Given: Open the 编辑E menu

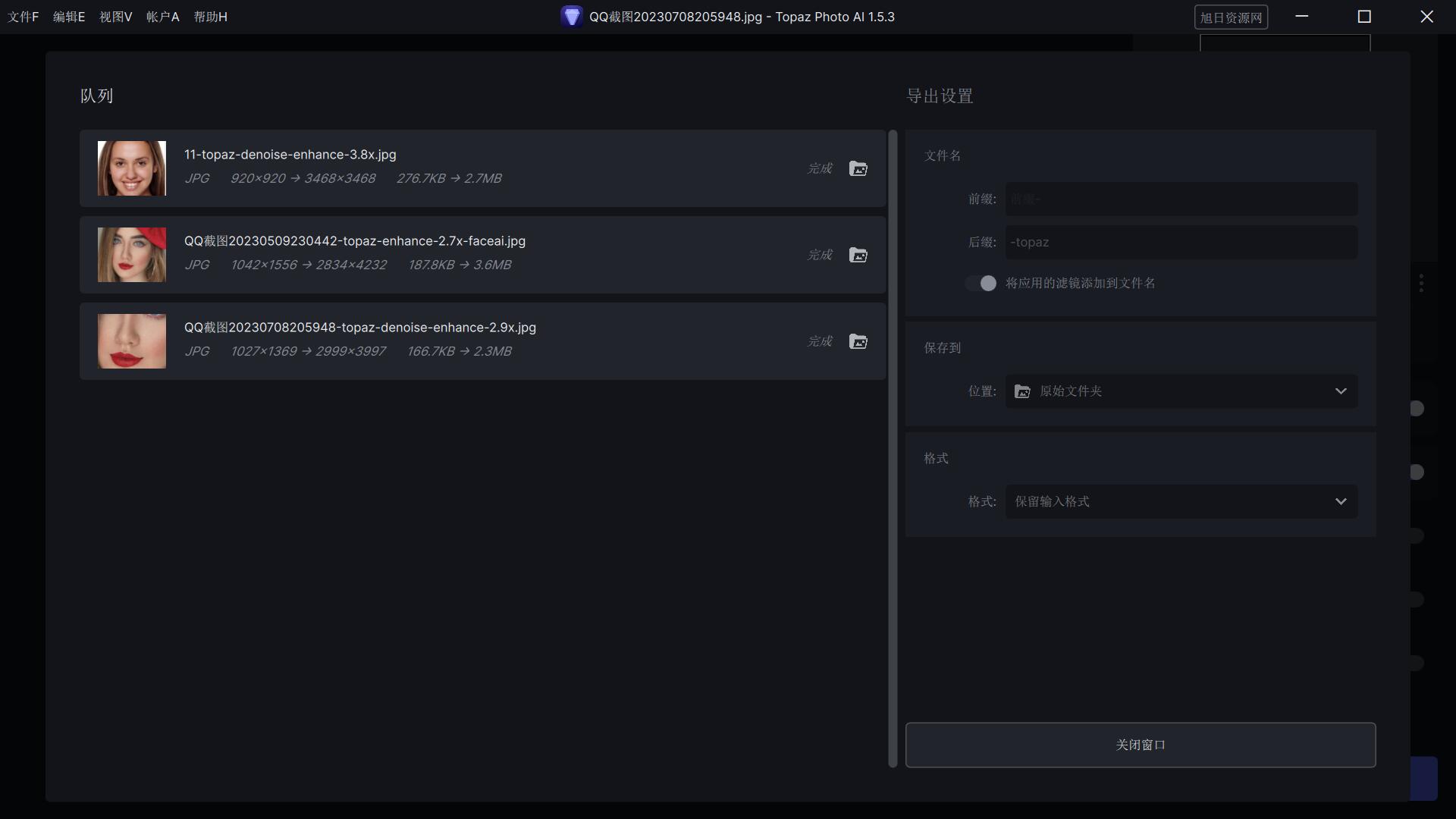Looking at the screenshot, I should click(x=69, y=17).
